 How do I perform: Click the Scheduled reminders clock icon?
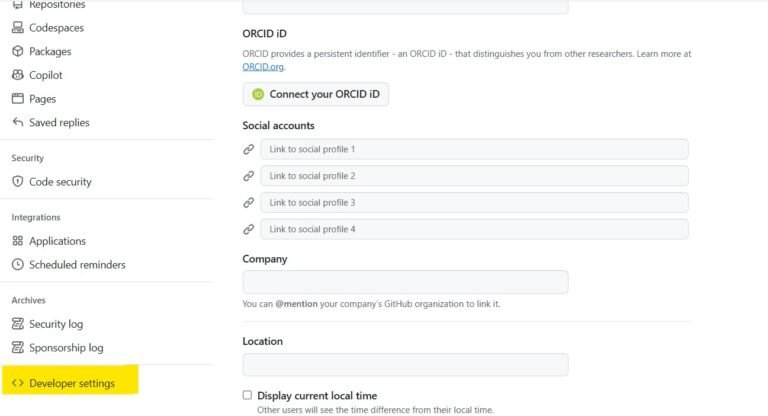[x=18, y=265]
